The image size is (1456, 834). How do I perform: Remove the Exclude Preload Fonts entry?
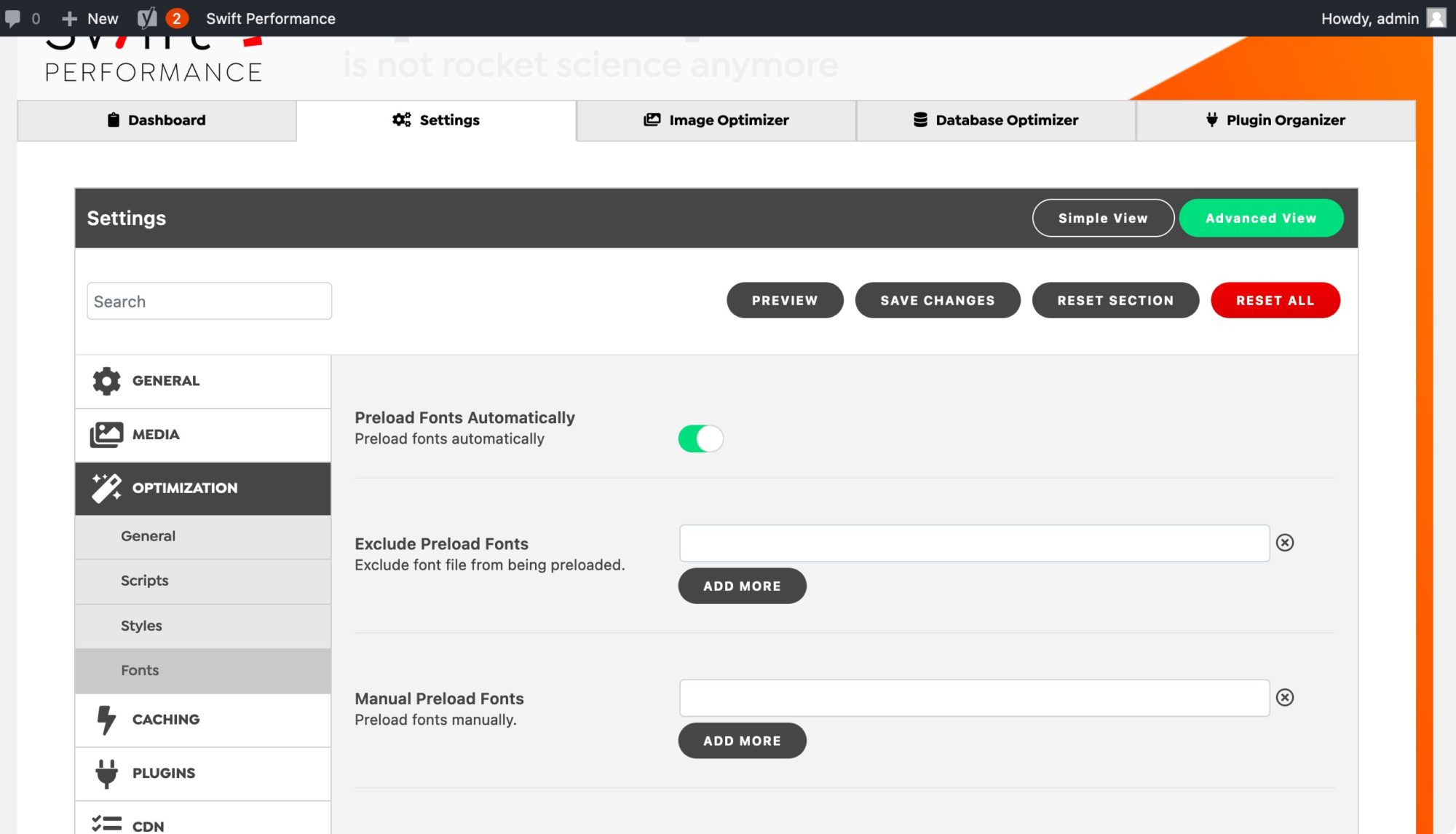tap(1285, 543)
